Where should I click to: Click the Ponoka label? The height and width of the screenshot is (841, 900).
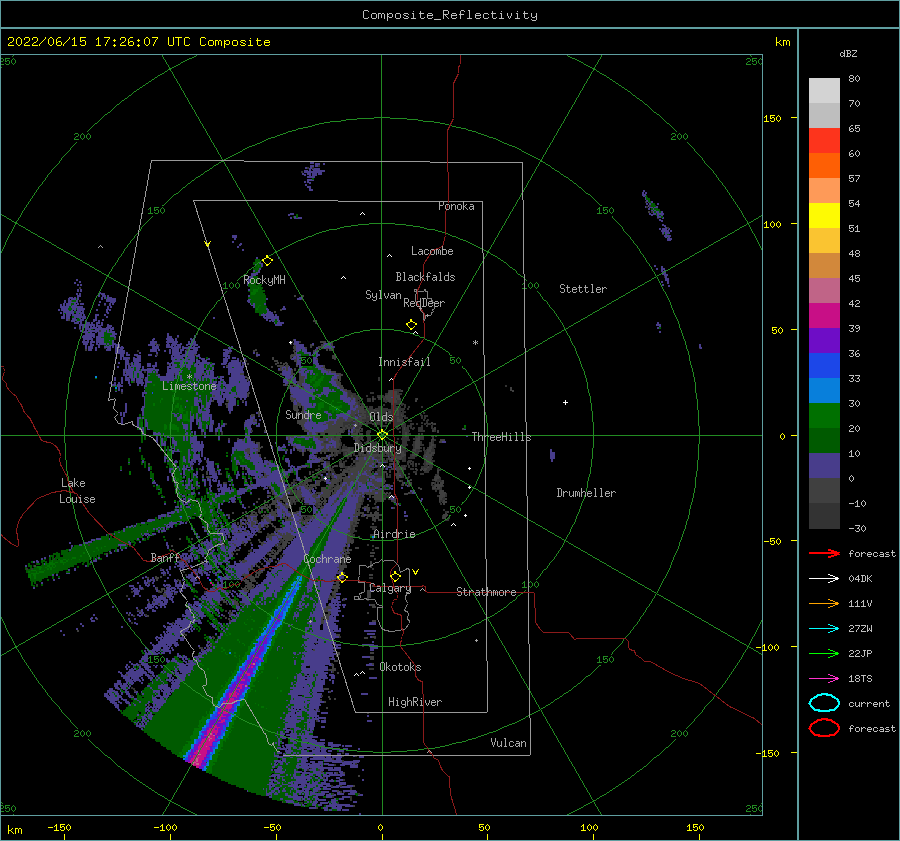tap(456, 206)
